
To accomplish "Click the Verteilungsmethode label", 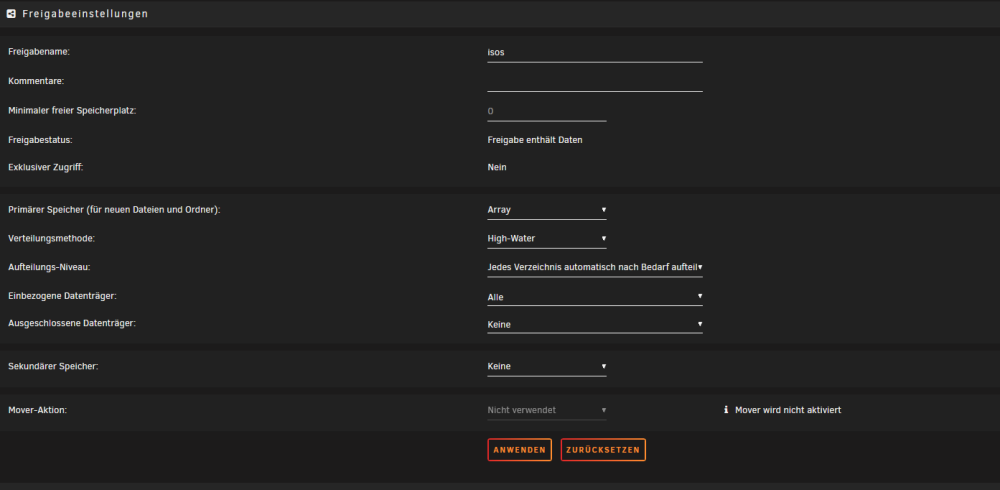I will 51,238.
